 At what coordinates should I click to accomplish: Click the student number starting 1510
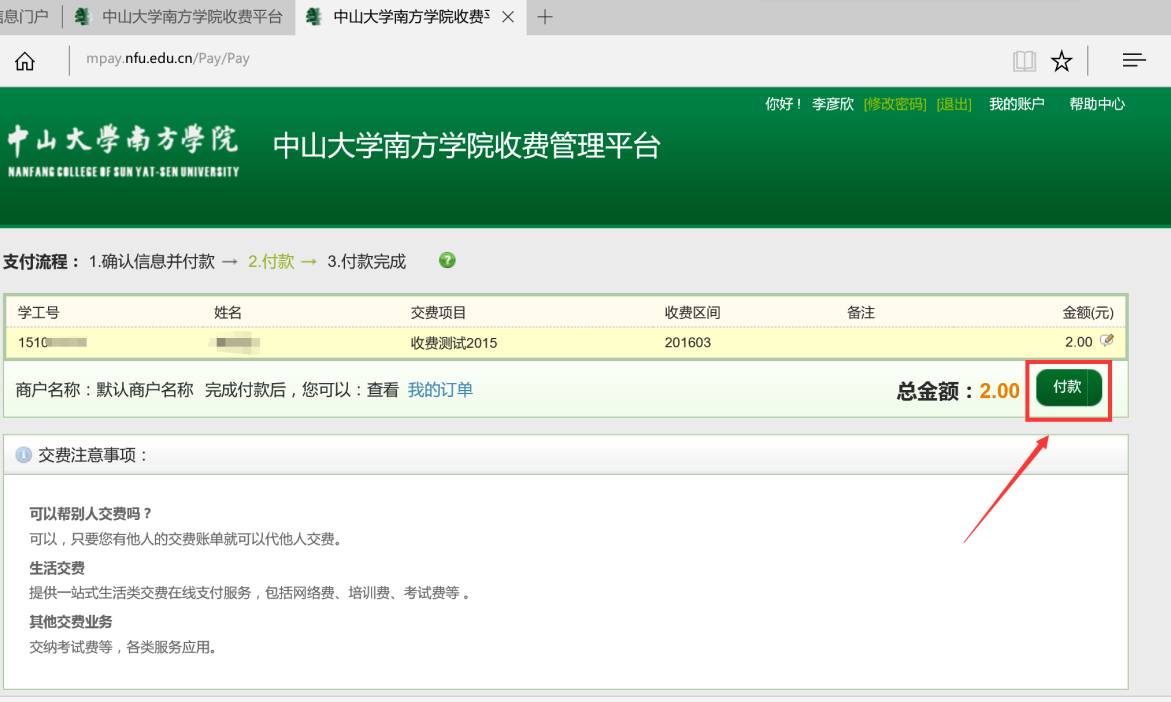click(x=52, y=343)
